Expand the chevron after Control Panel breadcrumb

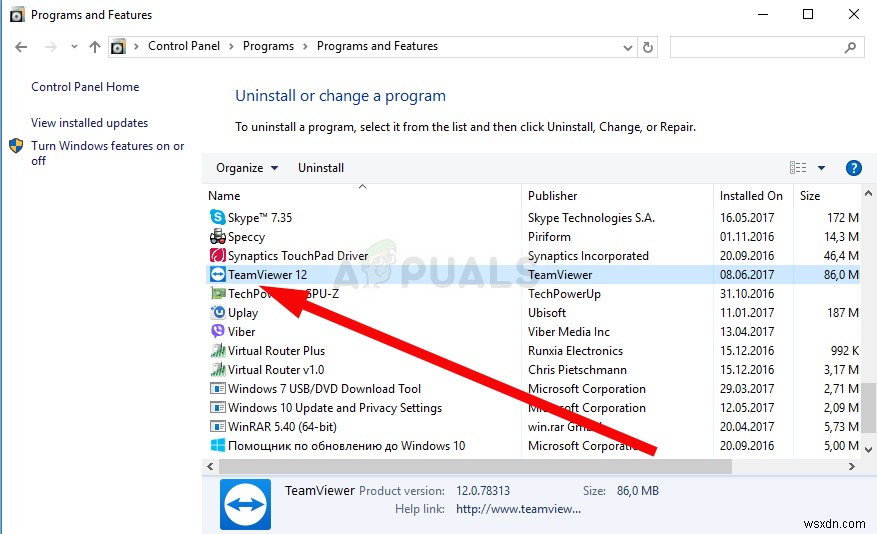click(231, 47)
